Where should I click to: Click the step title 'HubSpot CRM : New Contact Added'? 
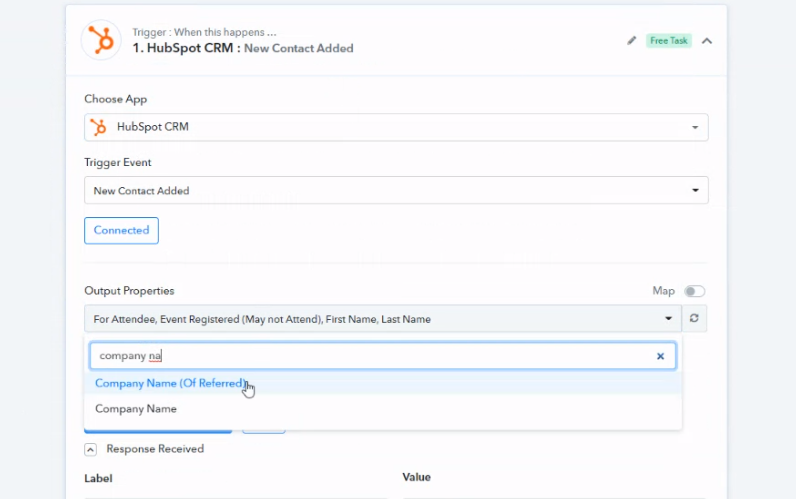(x=243, y=48)
